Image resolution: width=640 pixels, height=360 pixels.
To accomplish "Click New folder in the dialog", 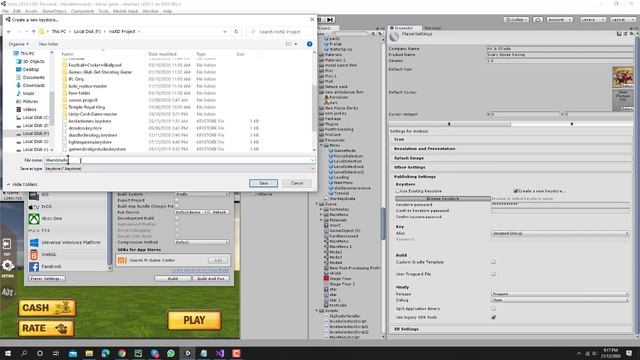I will (x=48, y=44).
